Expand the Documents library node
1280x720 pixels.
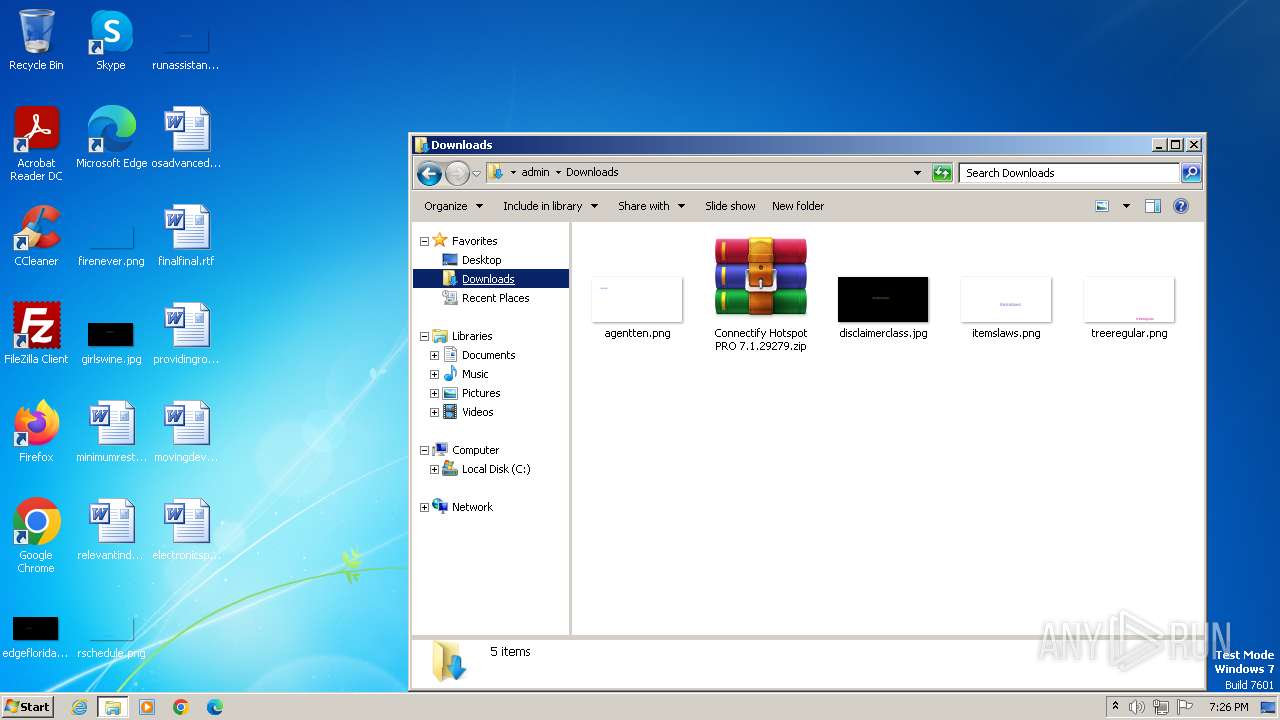pyautogui.click(x=435, y=355)
